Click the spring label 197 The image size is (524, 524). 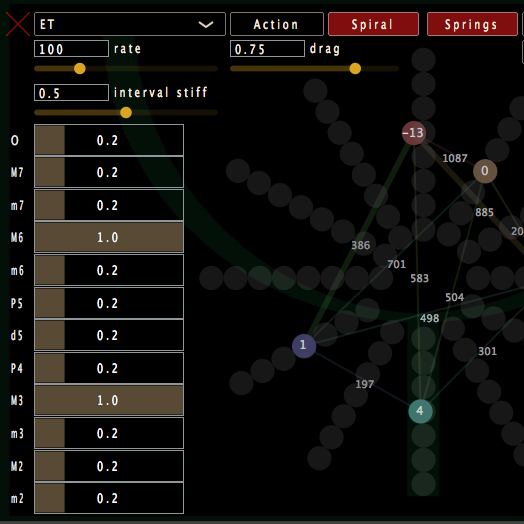364,384
